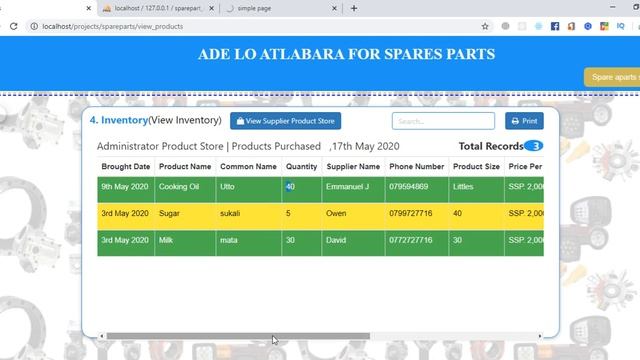
Task: Click the Supplier Name column header
Action: 353,167
